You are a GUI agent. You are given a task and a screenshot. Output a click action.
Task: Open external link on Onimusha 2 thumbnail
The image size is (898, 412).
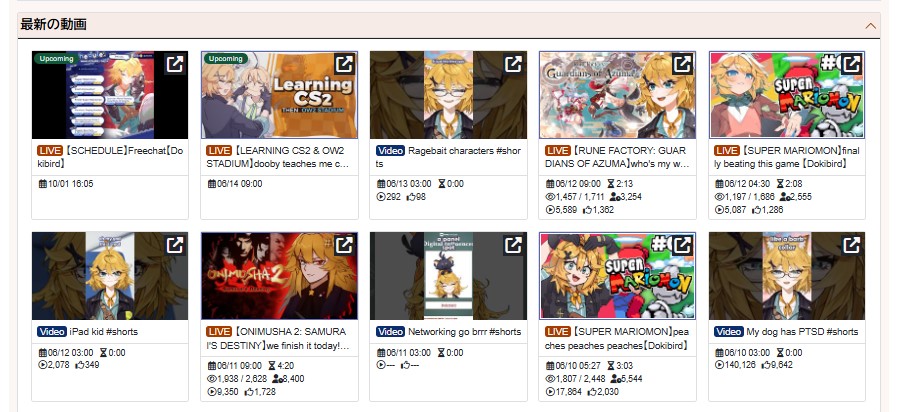coord(344,245)
